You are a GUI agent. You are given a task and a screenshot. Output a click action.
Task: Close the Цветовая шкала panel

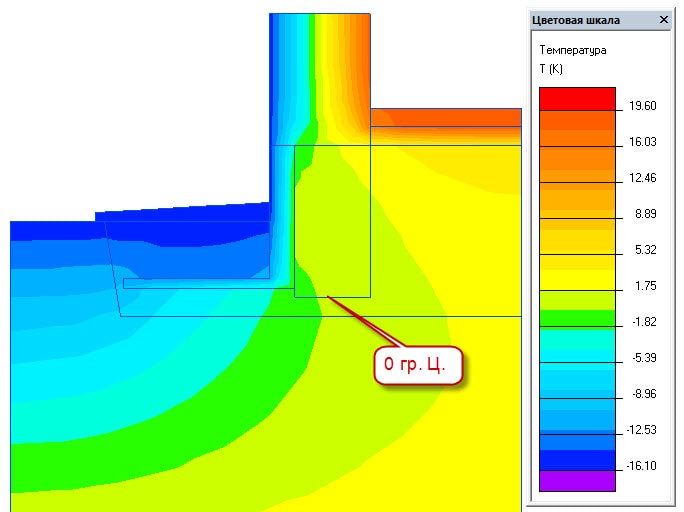click(x=664, y=20)
